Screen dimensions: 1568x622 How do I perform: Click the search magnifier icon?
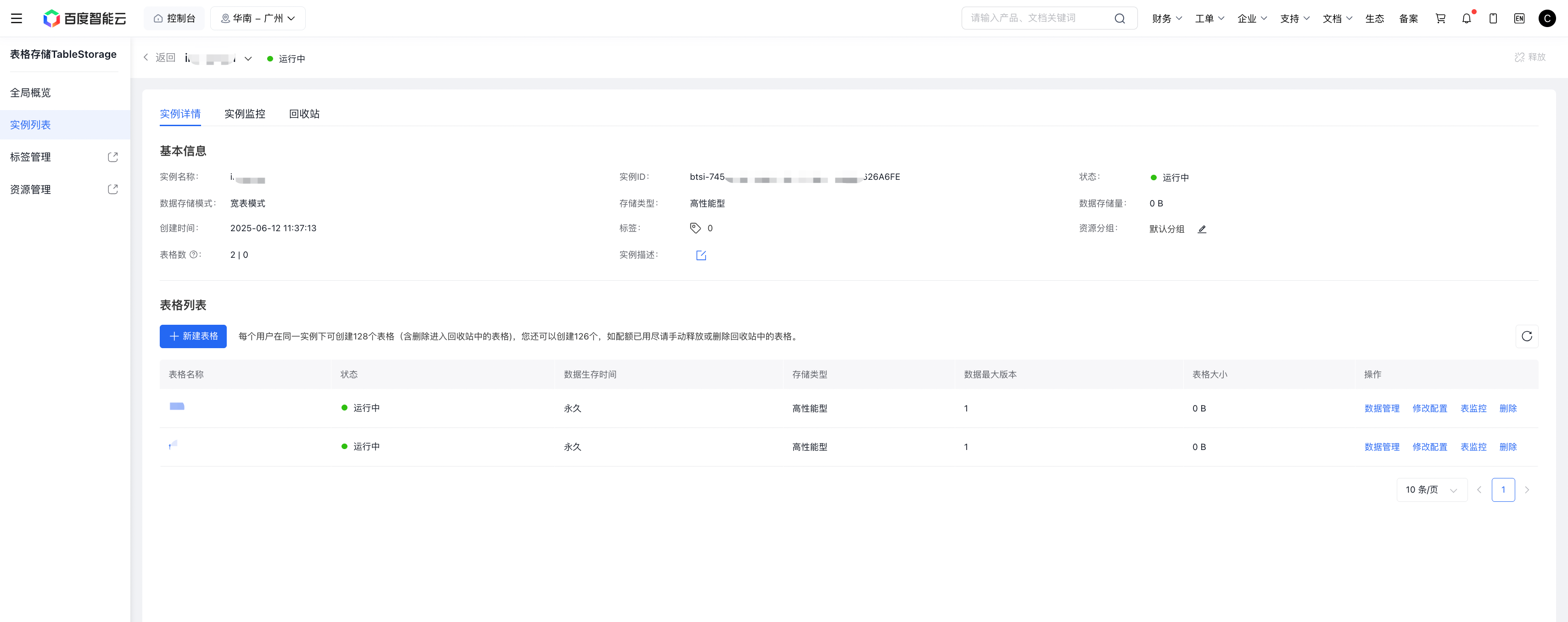[x=1120, y=18]
